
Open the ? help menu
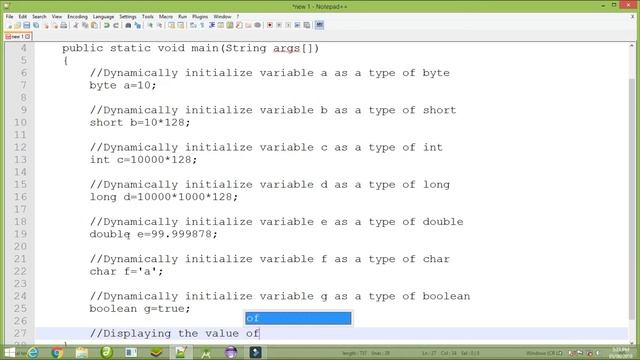[238, 17]
